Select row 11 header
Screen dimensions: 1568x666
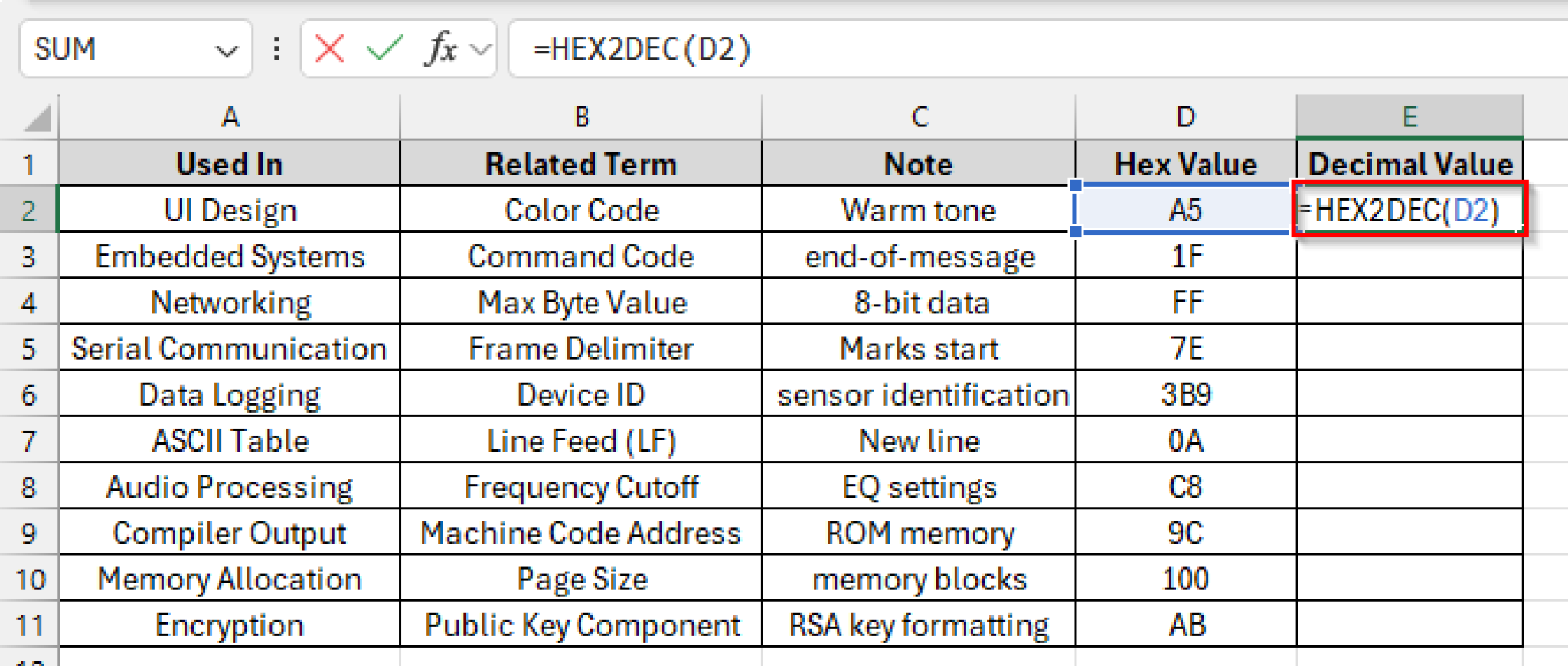tap(29, 624)
